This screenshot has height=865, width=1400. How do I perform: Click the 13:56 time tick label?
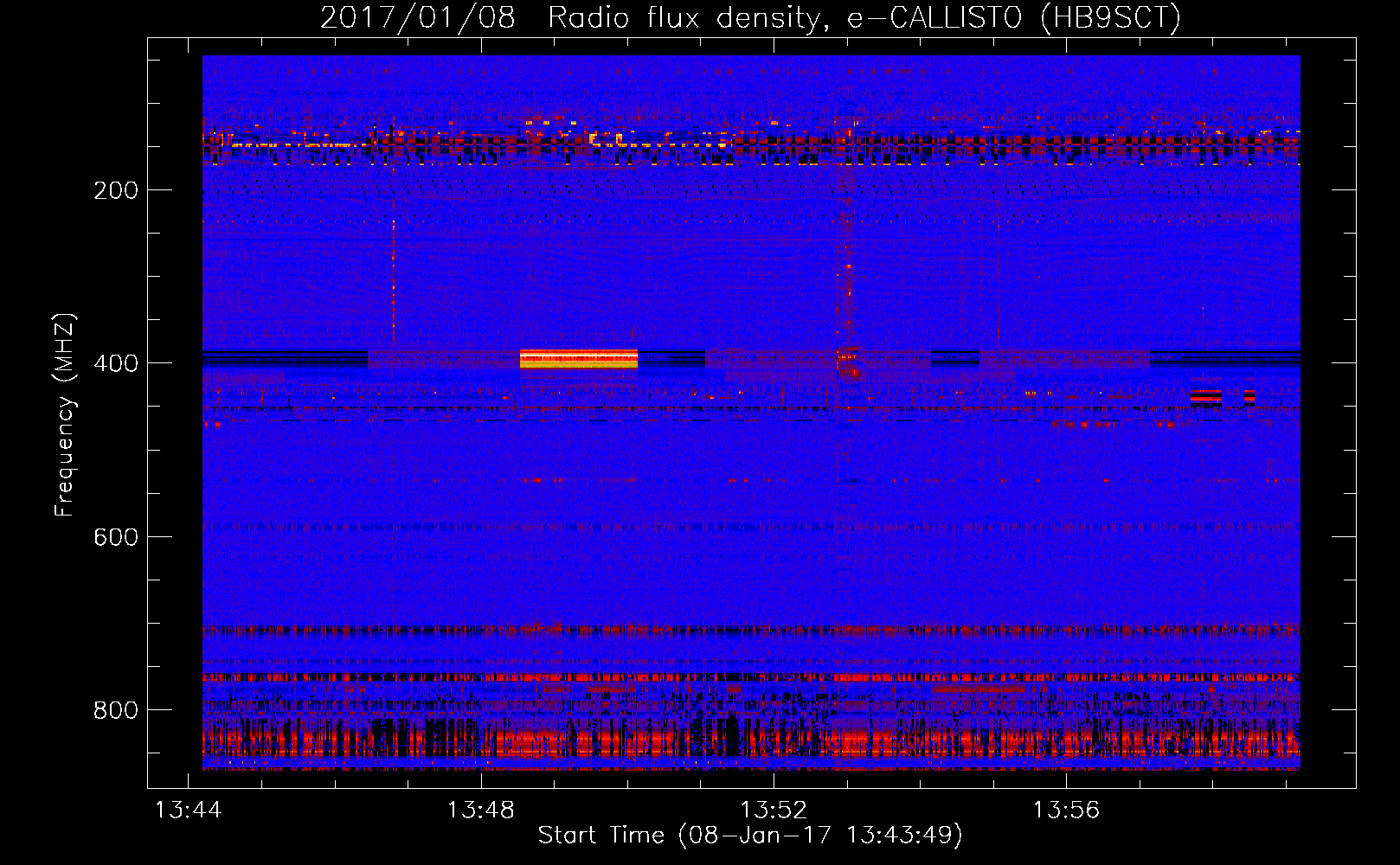1066,810
